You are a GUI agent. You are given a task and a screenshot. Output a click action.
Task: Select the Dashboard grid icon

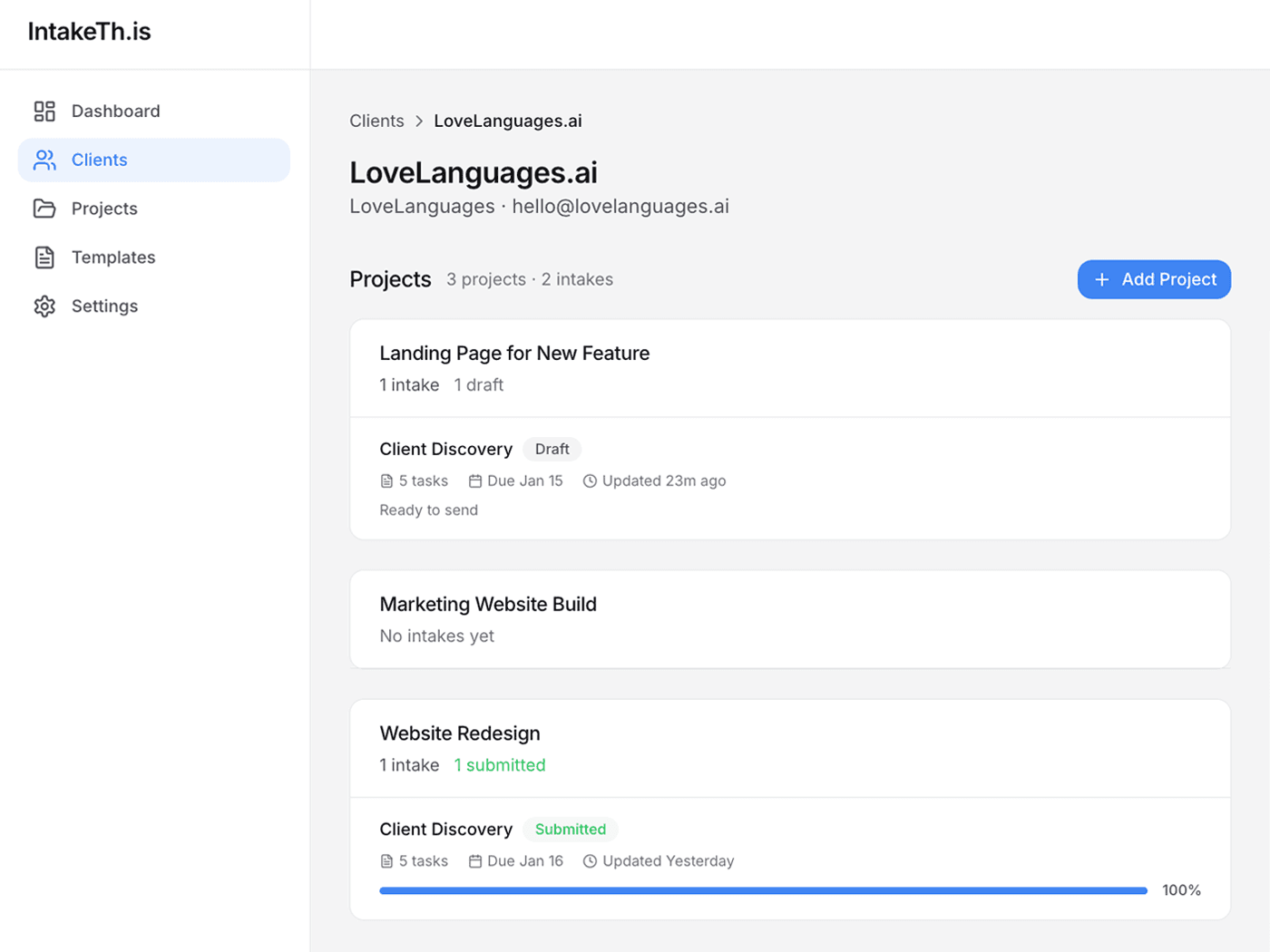[x=44, y=111]
